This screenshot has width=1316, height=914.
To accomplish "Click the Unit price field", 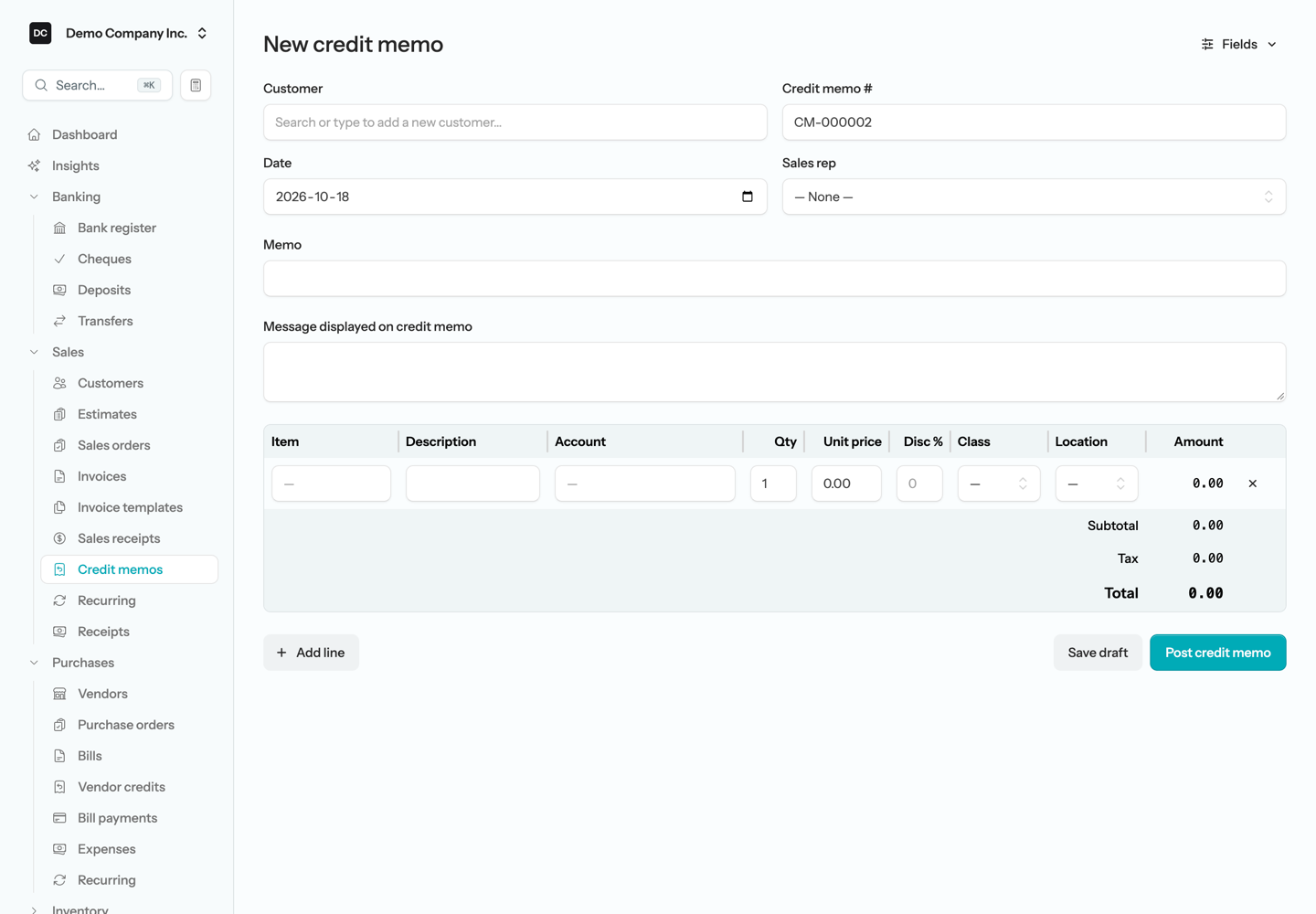I will pyautogui.click(x=846, y=484).
